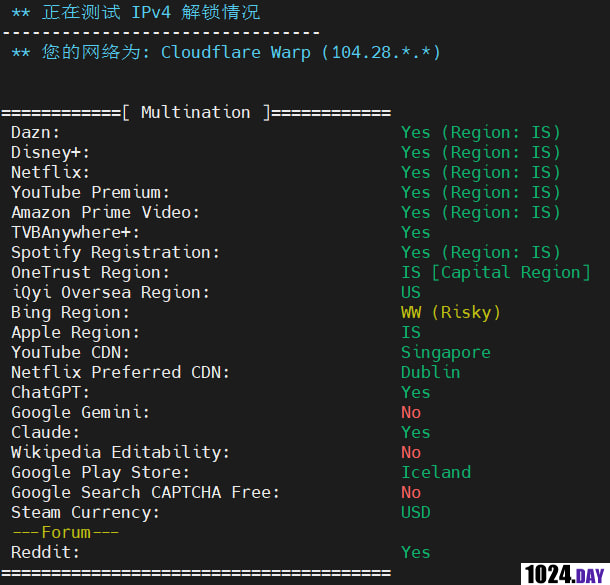This screenshot has width=610, height=585.
Task: Select the Multination section header
Action: (x=196, y=113)
